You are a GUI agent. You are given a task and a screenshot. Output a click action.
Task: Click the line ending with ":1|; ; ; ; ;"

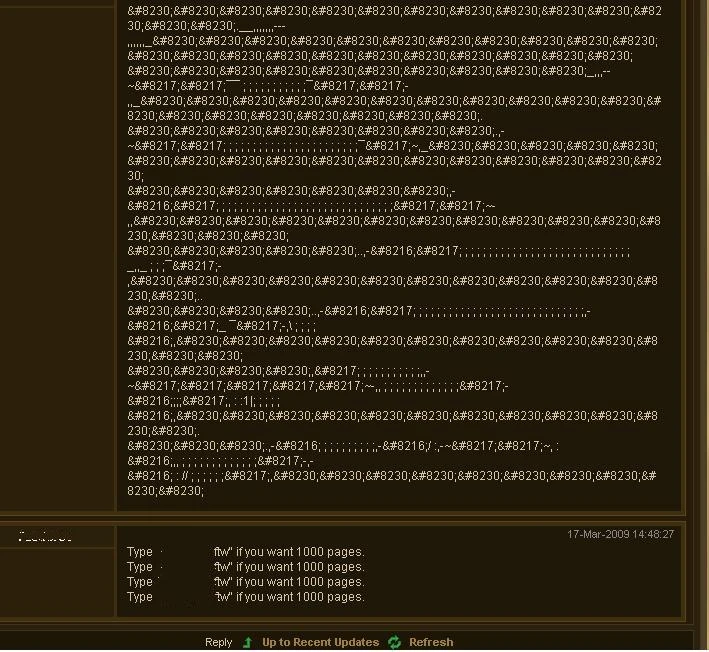pos(203,401)
